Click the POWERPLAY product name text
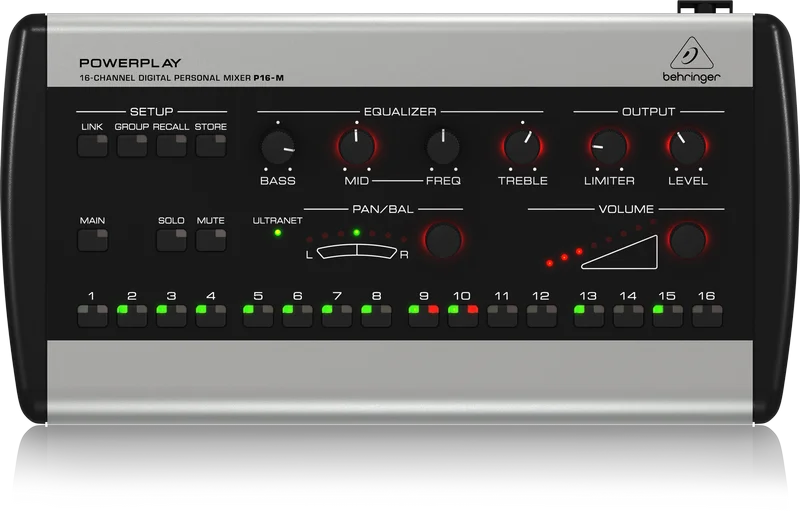The height and width of the screenshot is (513, 800). [130, 63]
